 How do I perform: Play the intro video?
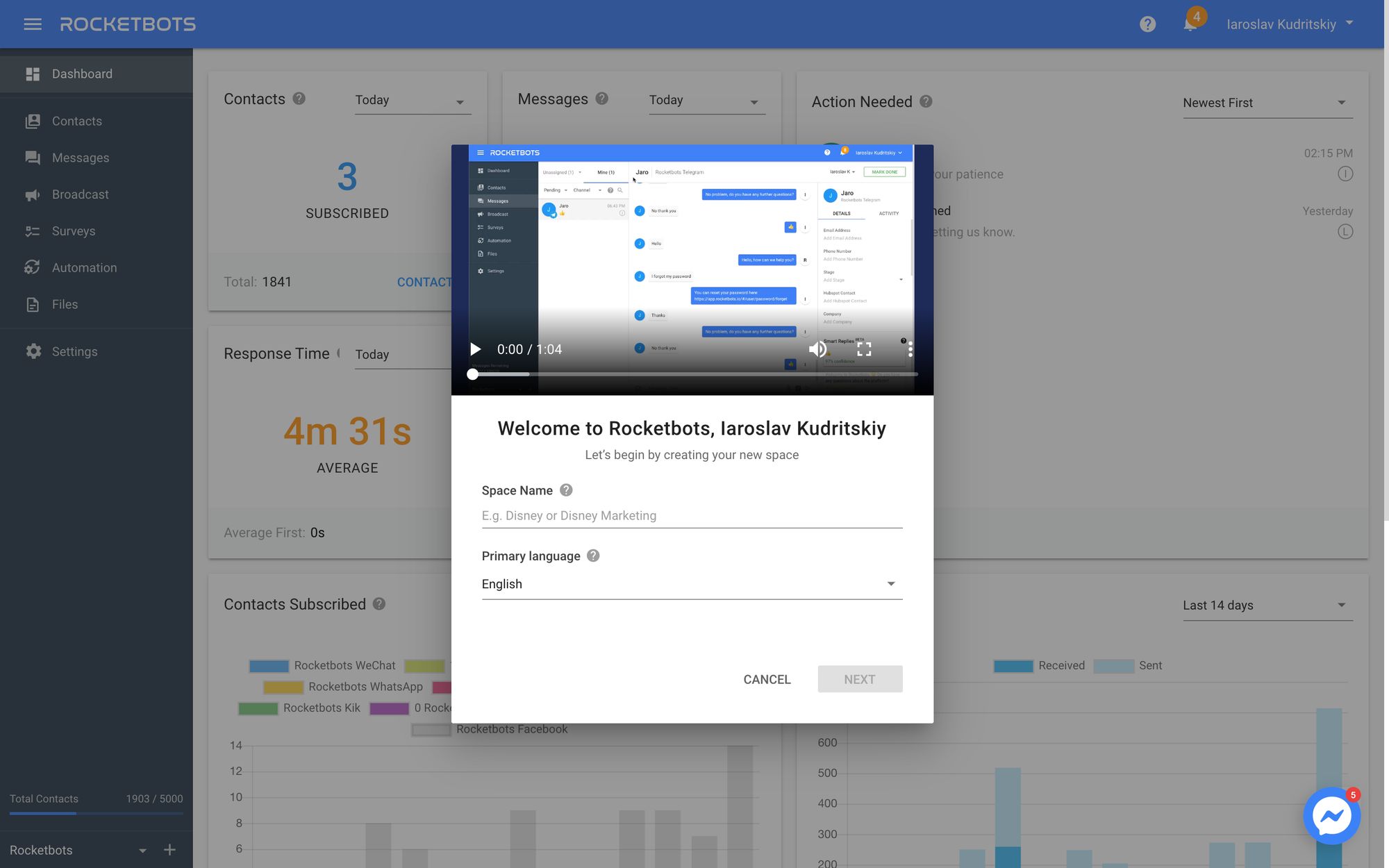tap(476, 349)
